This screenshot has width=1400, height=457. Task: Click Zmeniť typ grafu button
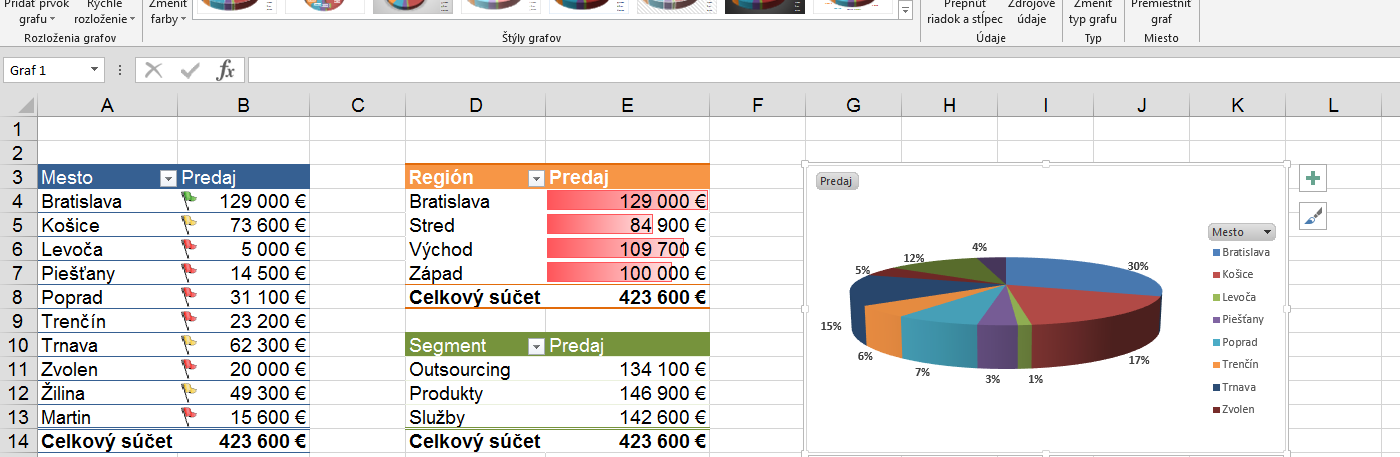[x=1092, y=11]
